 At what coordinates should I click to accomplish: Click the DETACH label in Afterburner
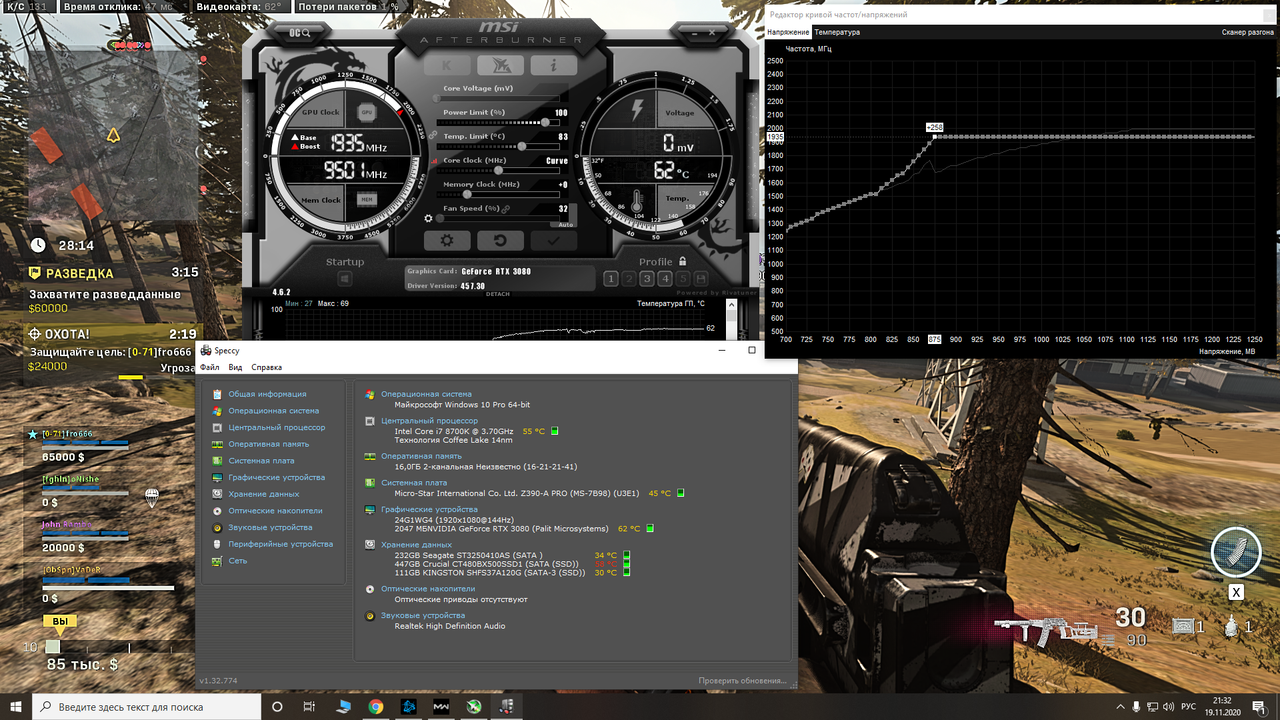[497, 294]
